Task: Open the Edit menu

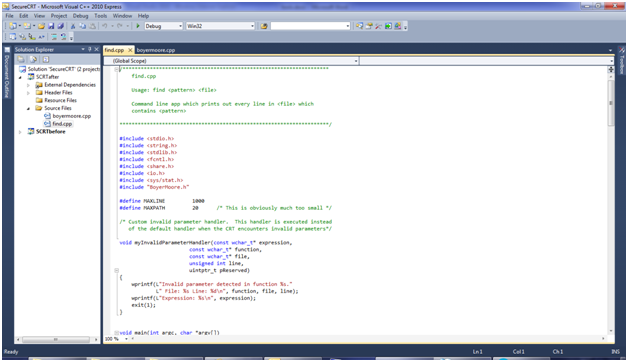Action: (24, 16)
